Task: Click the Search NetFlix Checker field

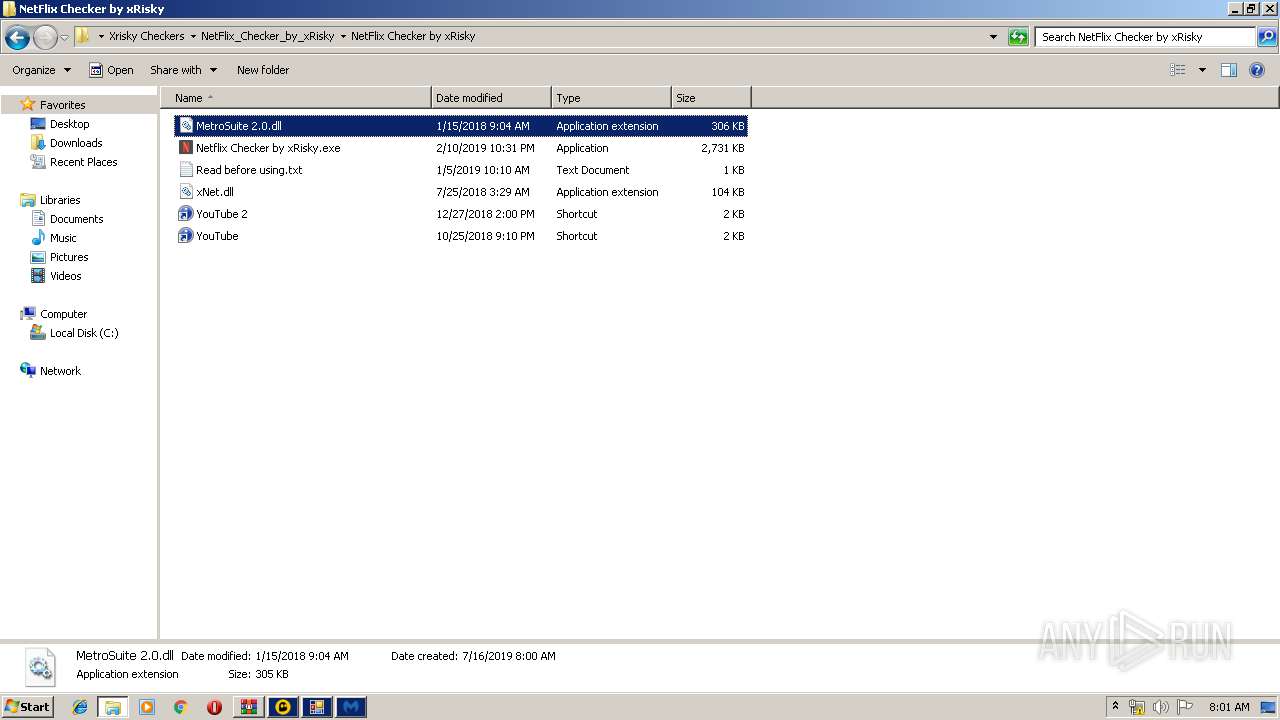Action: point(1145,37)
